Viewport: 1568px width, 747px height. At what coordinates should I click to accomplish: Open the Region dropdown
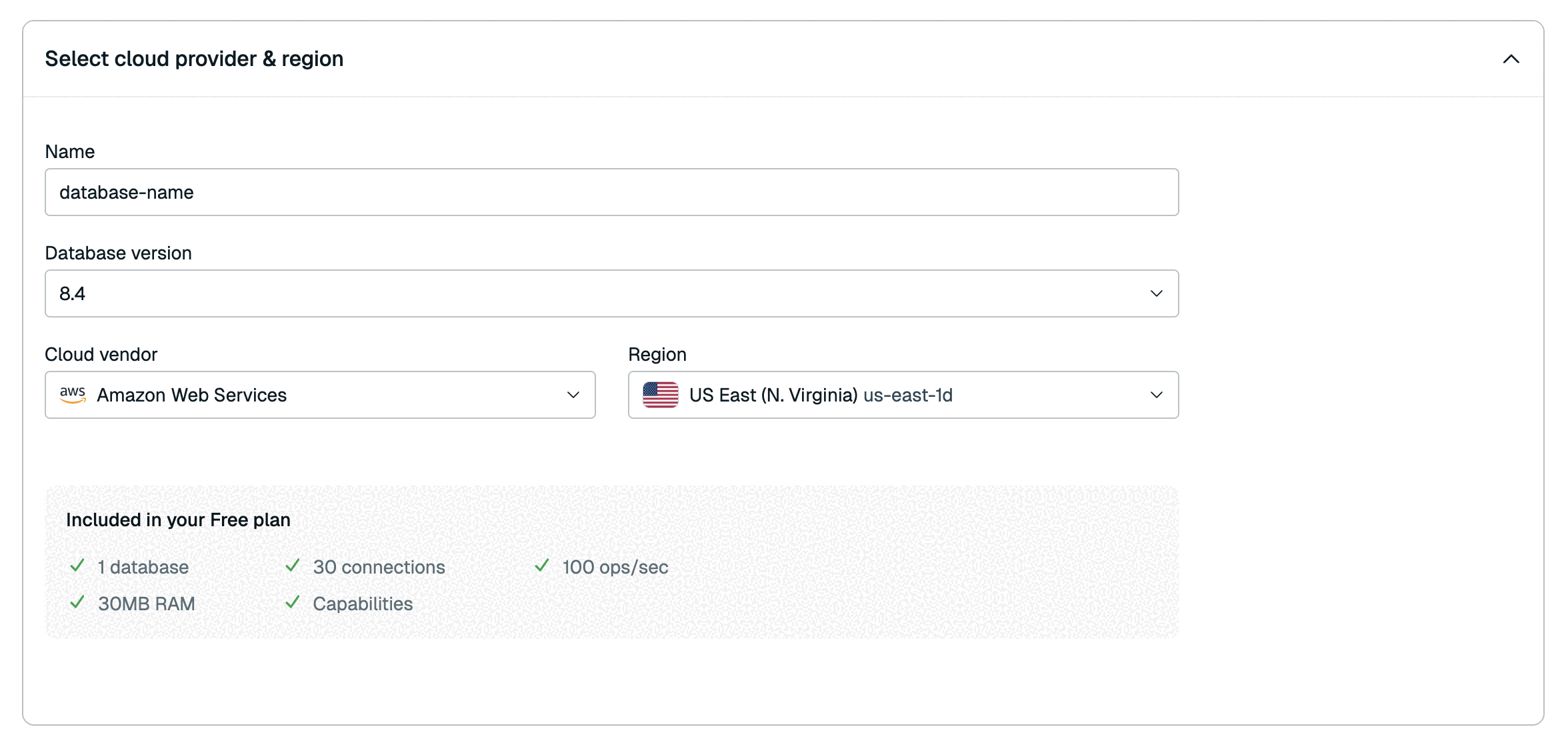(x=903, y=395)
